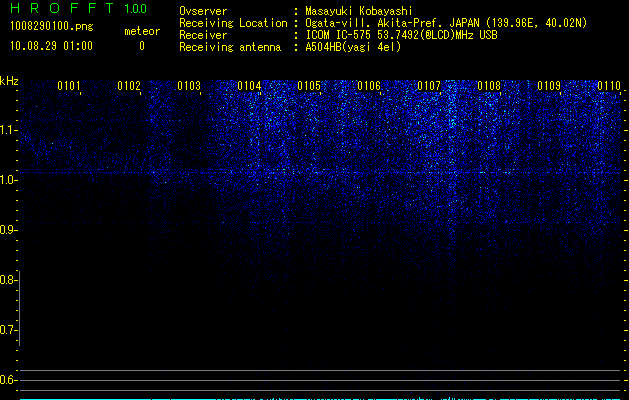Click time marker 0109

coord(549,86)
